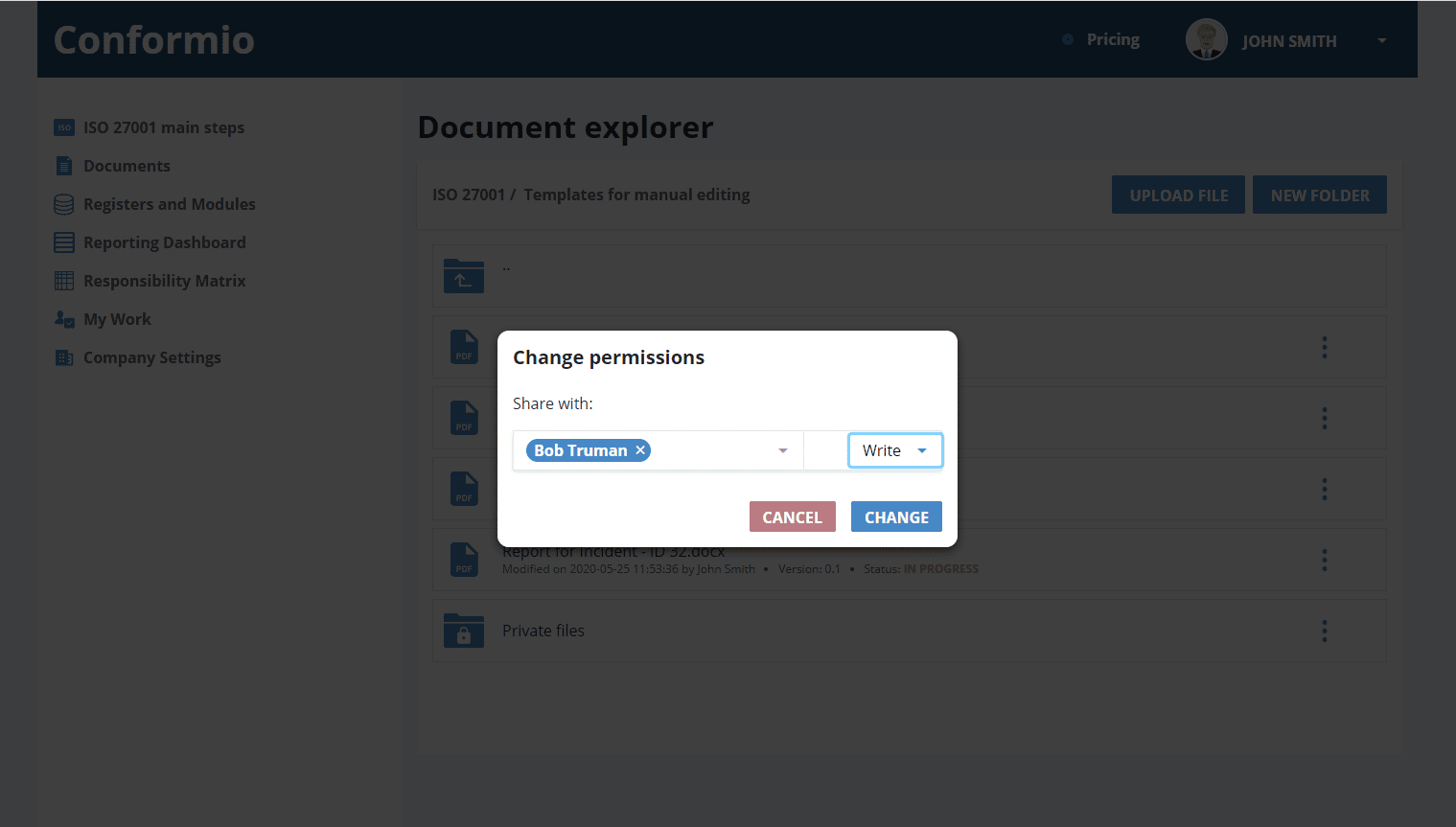The height and width of the screenshot is (827, 1456).
Task: Open the second file row three-dot menu
Action: click(1325, 418)
